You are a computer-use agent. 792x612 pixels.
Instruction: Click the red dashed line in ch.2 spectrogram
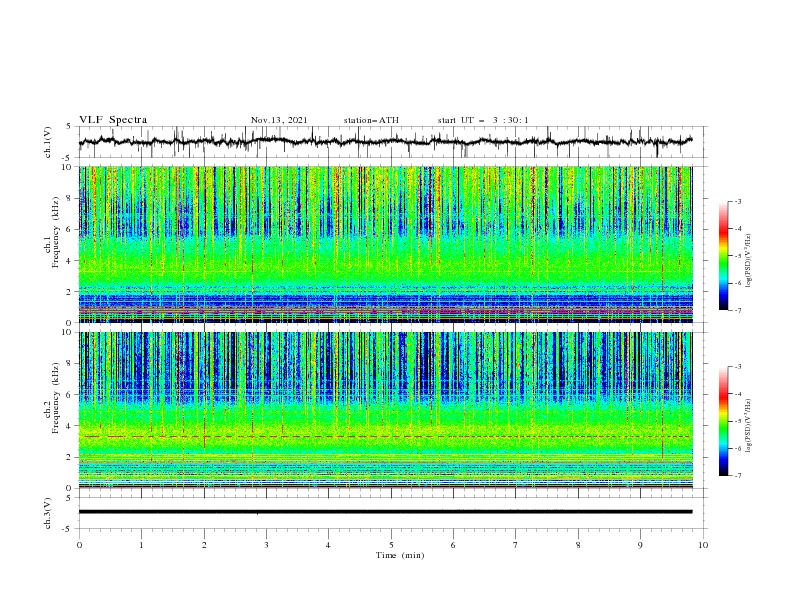385,436
